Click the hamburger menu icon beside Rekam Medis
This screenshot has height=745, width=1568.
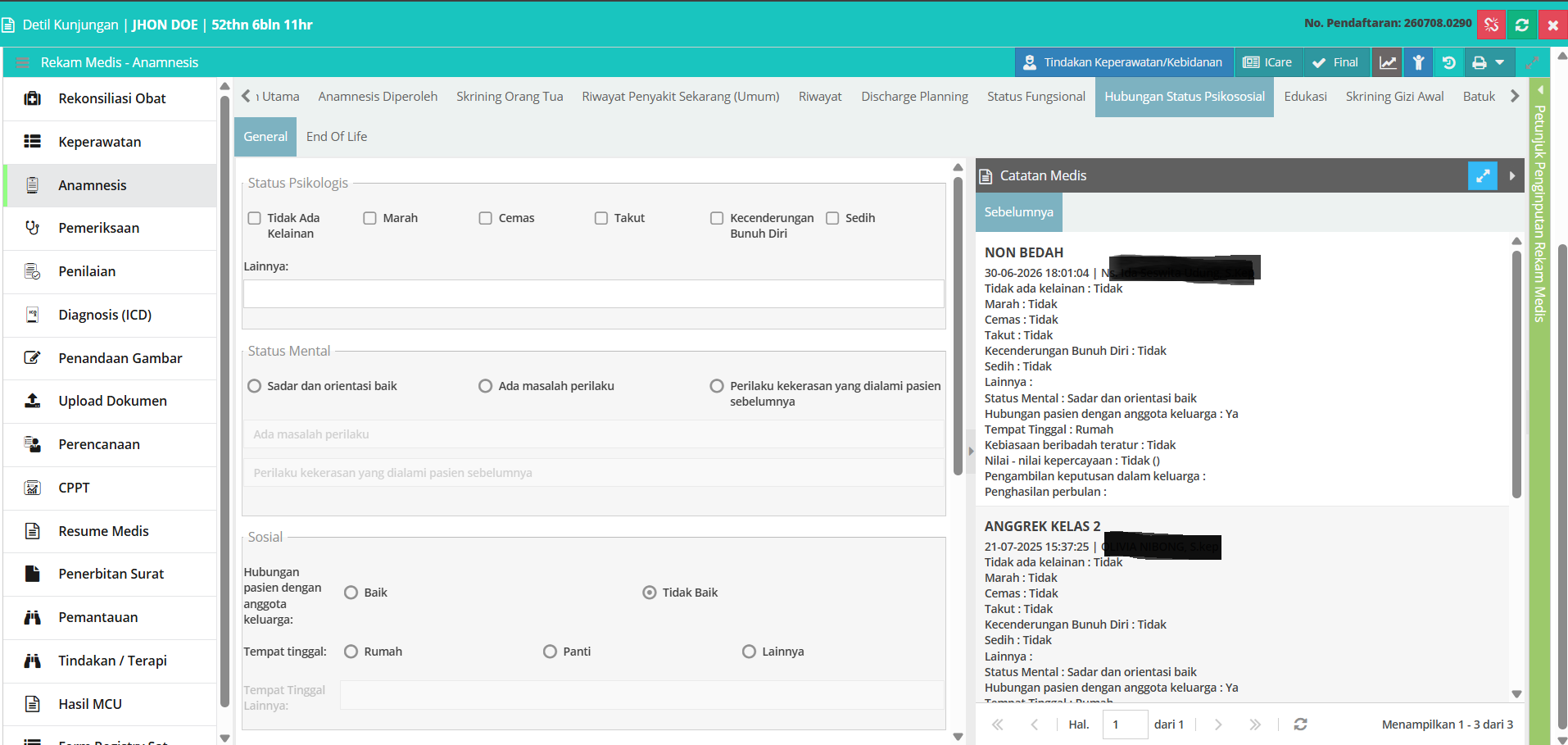tap(23, 62)
